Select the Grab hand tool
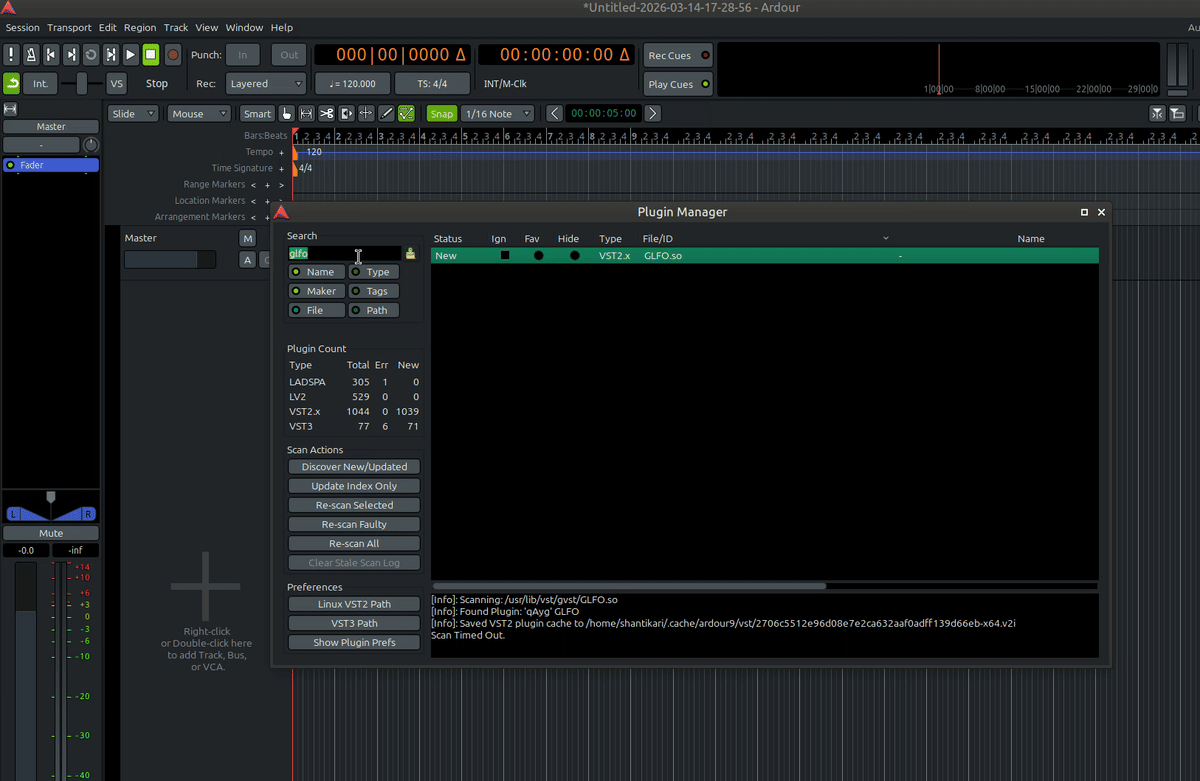 [288, 113]
